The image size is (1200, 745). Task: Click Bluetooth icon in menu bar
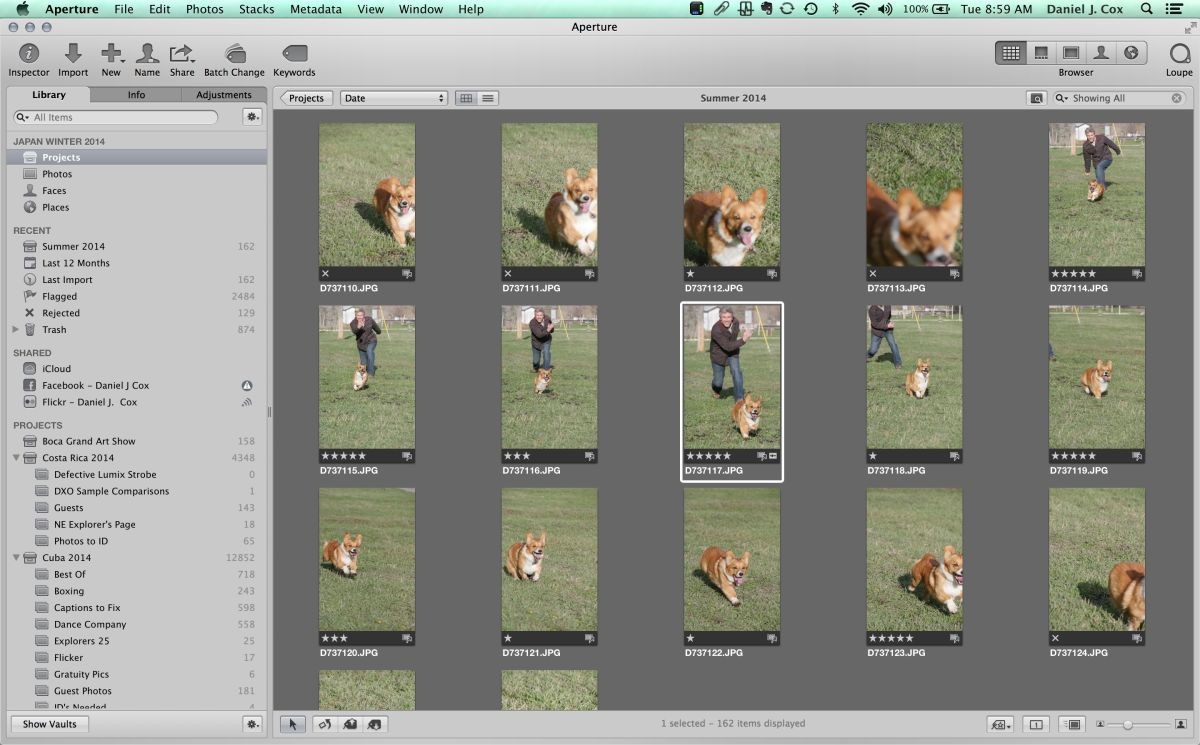(836, 9)
